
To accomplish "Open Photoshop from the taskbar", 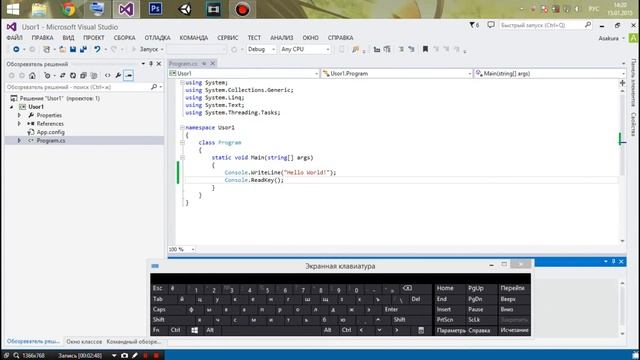I will pos(155,9).
